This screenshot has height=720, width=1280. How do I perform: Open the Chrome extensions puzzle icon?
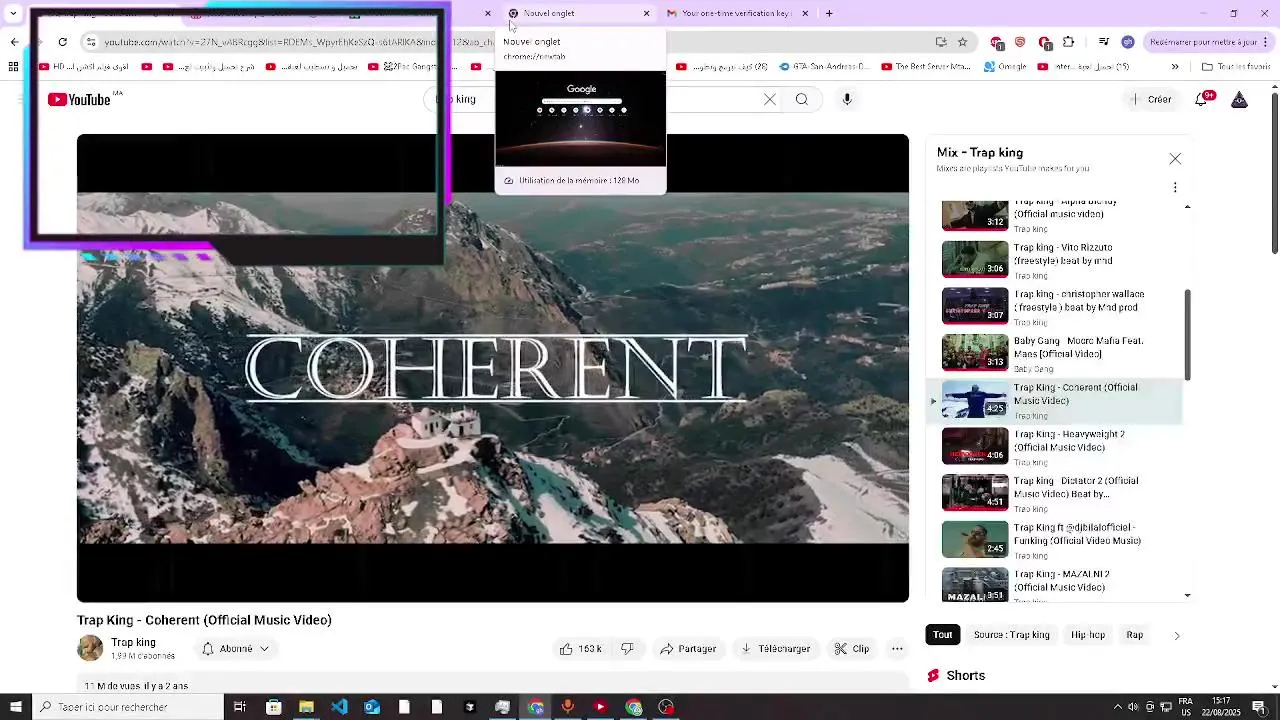point(1068,42)
